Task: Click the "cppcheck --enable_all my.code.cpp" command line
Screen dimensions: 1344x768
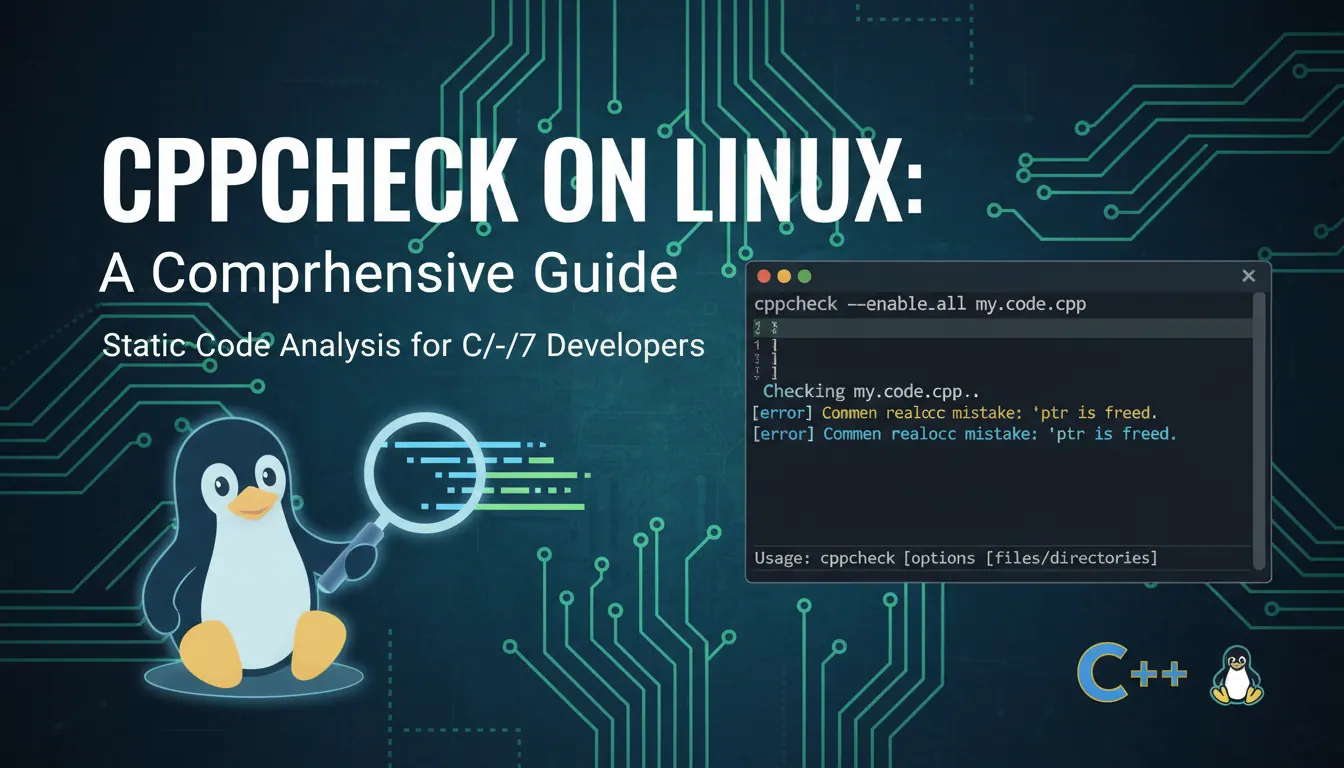Action: [920, 303]
